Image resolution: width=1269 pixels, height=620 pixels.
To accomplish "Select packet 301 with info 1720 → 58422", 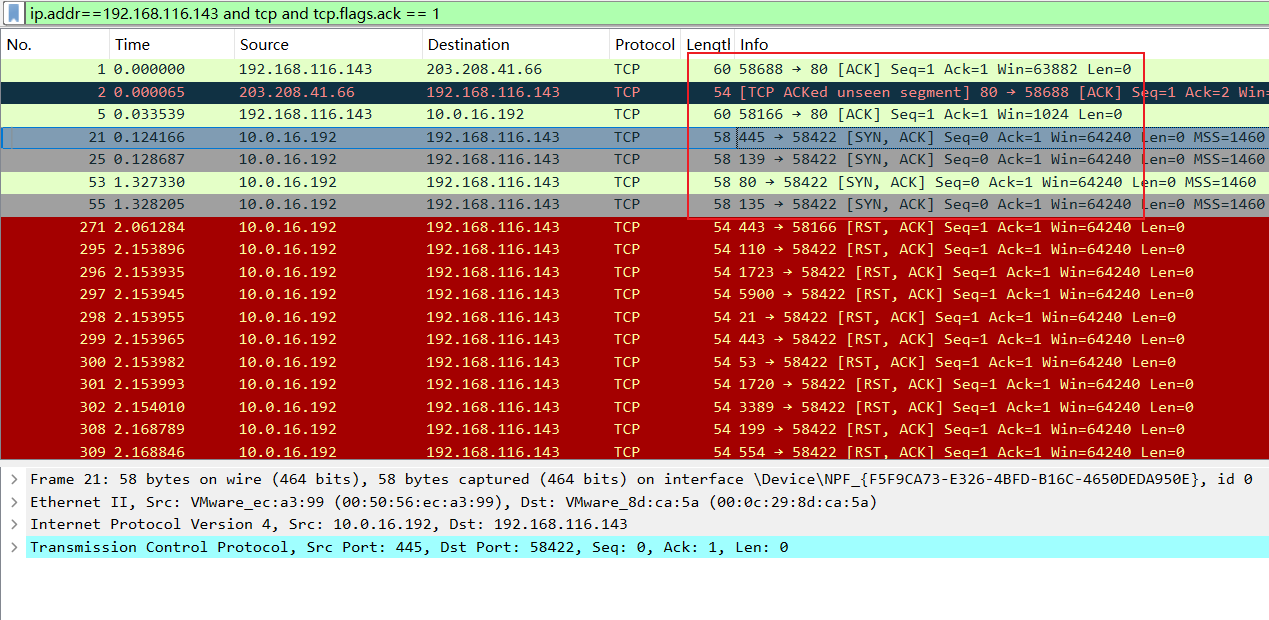I will point(634,385).
